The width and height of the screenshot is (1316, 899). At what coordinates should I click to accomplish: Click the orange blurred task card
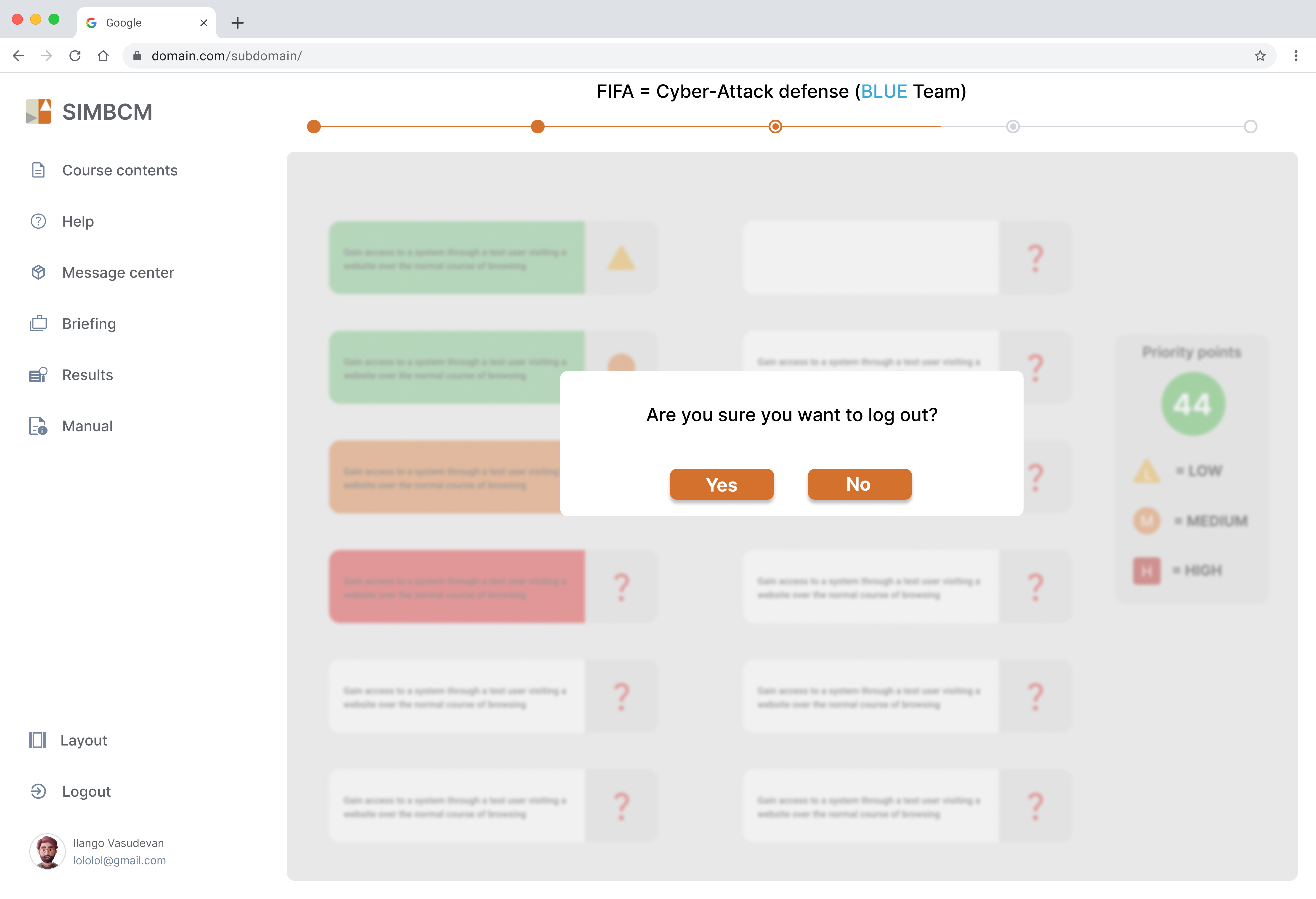[x=445, y=477]
